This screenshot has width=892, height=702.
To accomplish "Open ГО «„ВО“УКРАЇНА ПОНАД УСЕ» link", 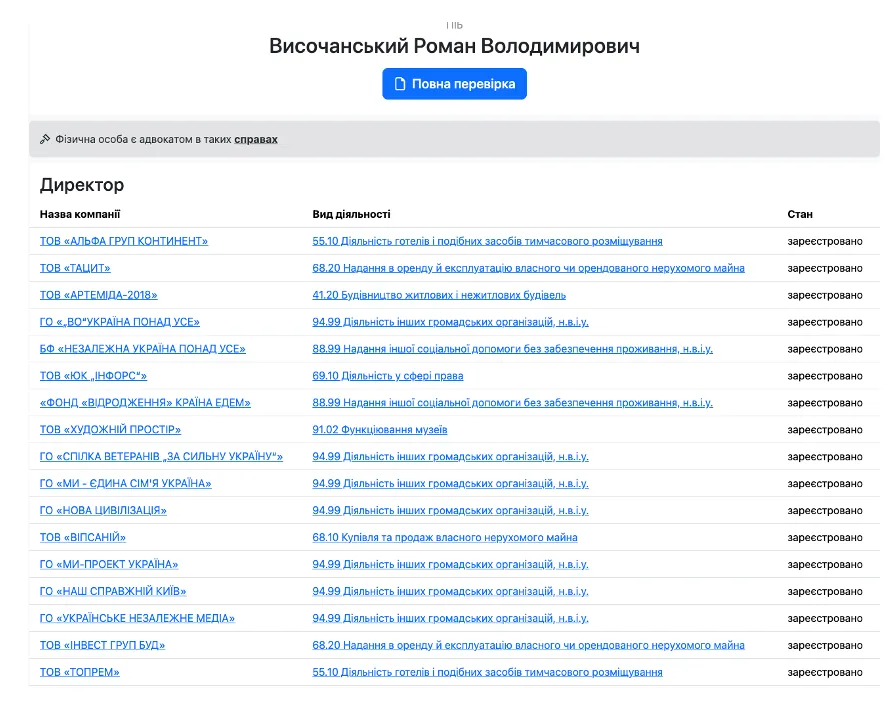I will coord(119,322).
